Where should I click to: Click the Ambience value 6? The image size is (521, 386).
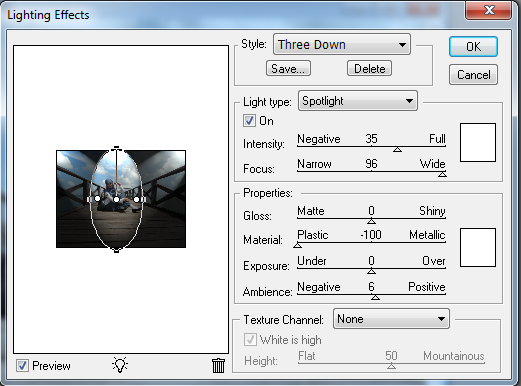pos(371,287)
